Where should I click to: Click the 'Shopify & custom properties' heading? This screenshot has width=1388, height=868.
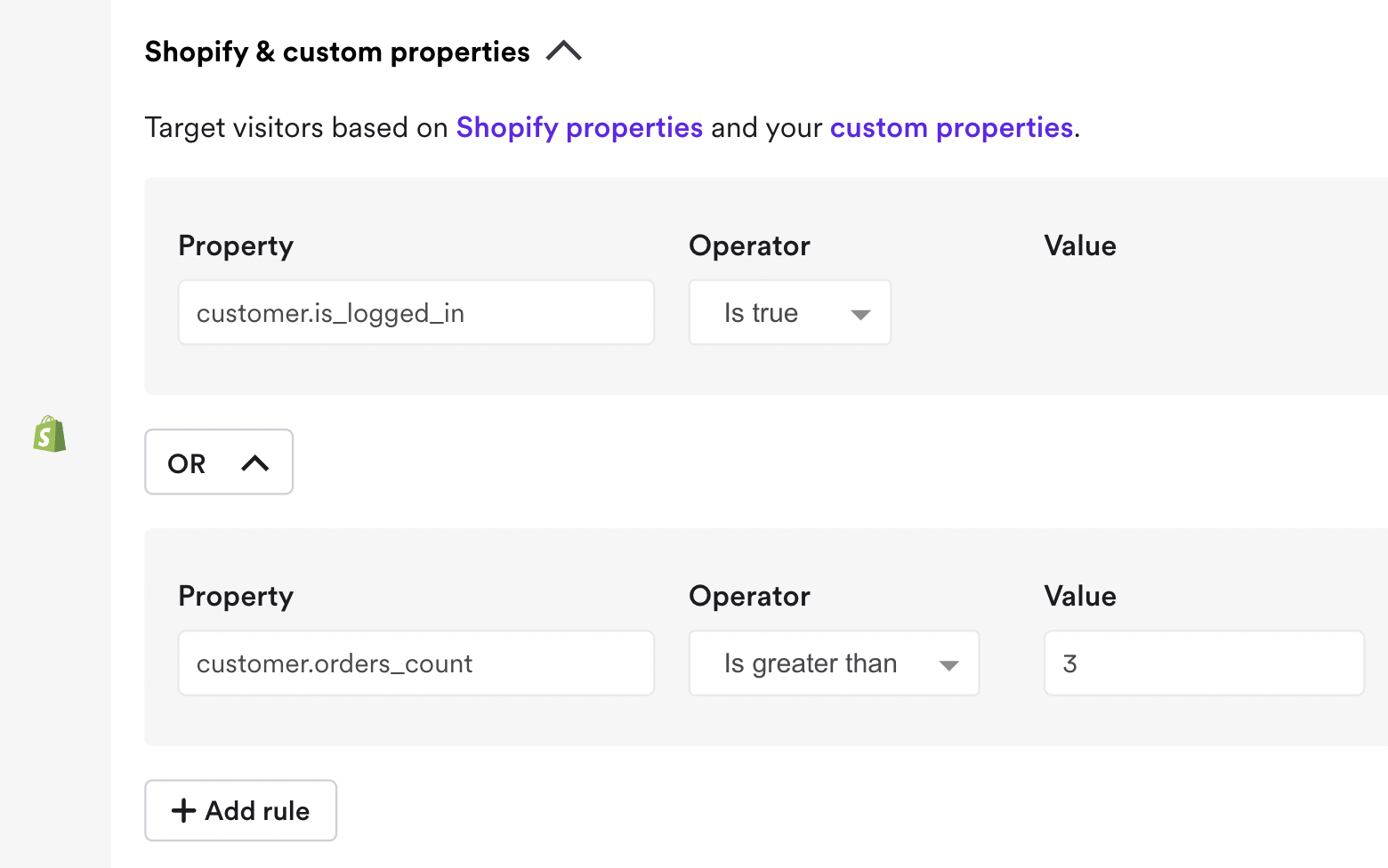click(337, 52)
